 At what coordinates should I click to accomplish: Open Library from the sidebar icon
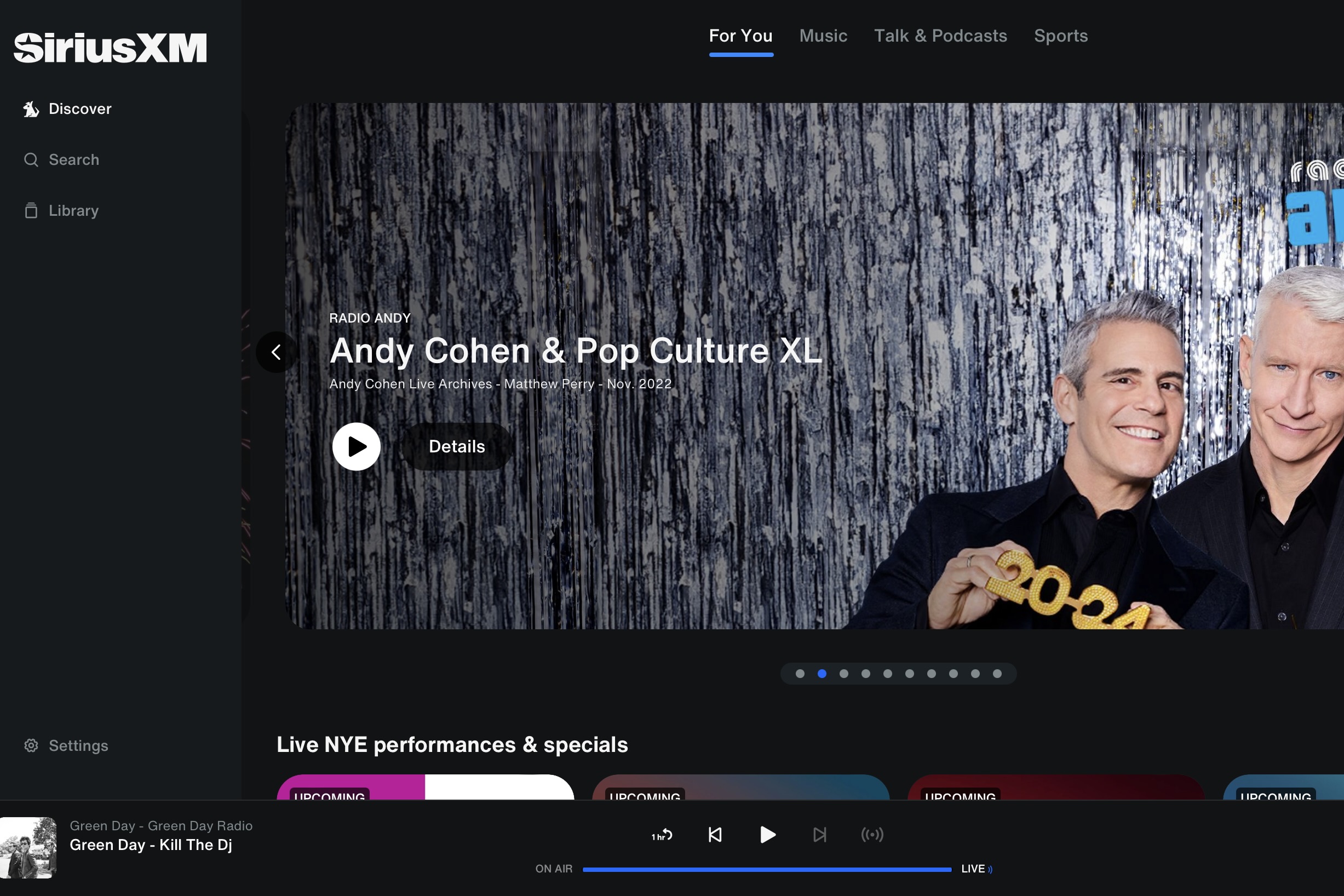(31, 210)
